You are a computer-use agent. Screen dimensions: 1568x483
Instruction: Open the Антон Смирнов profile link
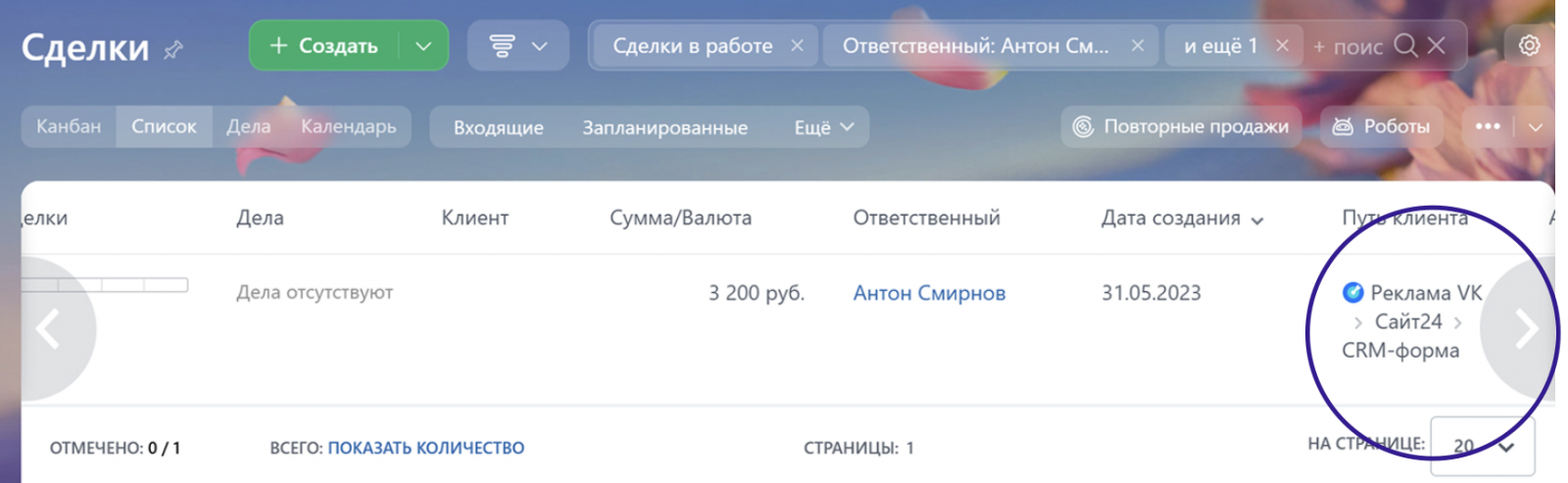pyautogui.click(x=929, y=293)
